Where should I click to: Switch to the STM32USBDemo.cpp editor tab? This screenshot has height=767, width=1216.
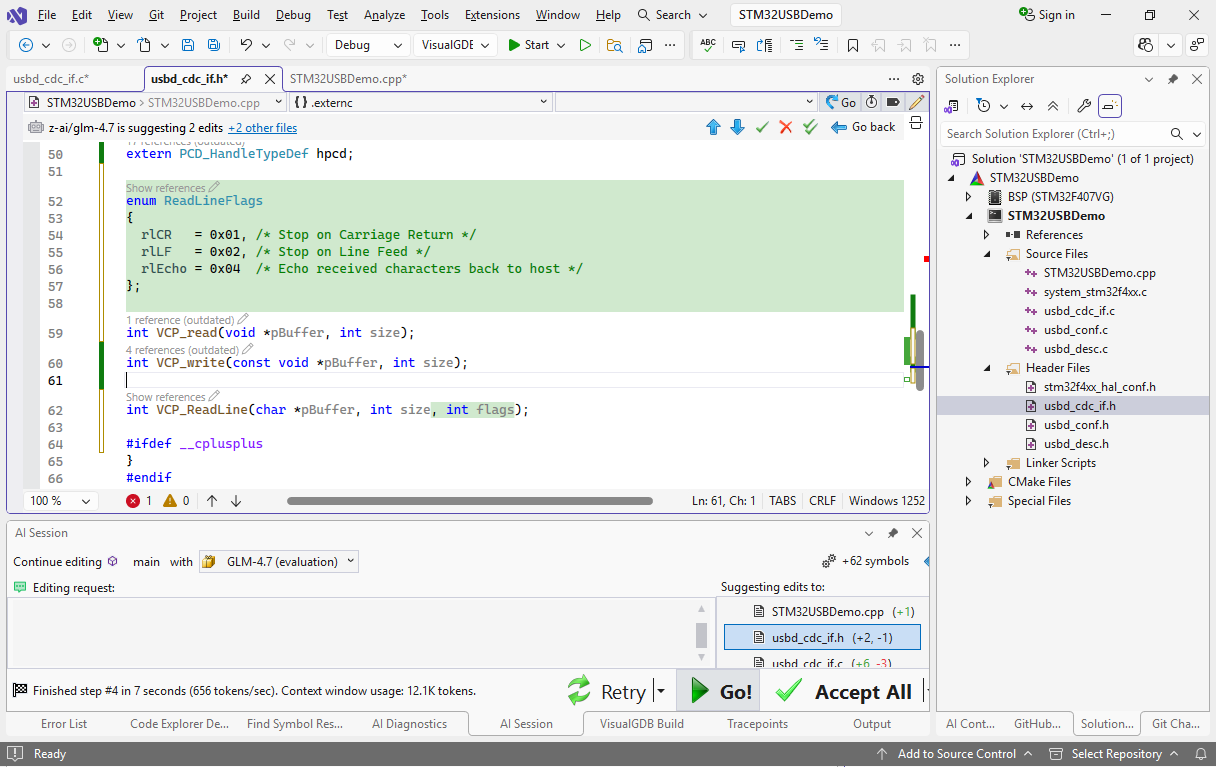point(347,79)
